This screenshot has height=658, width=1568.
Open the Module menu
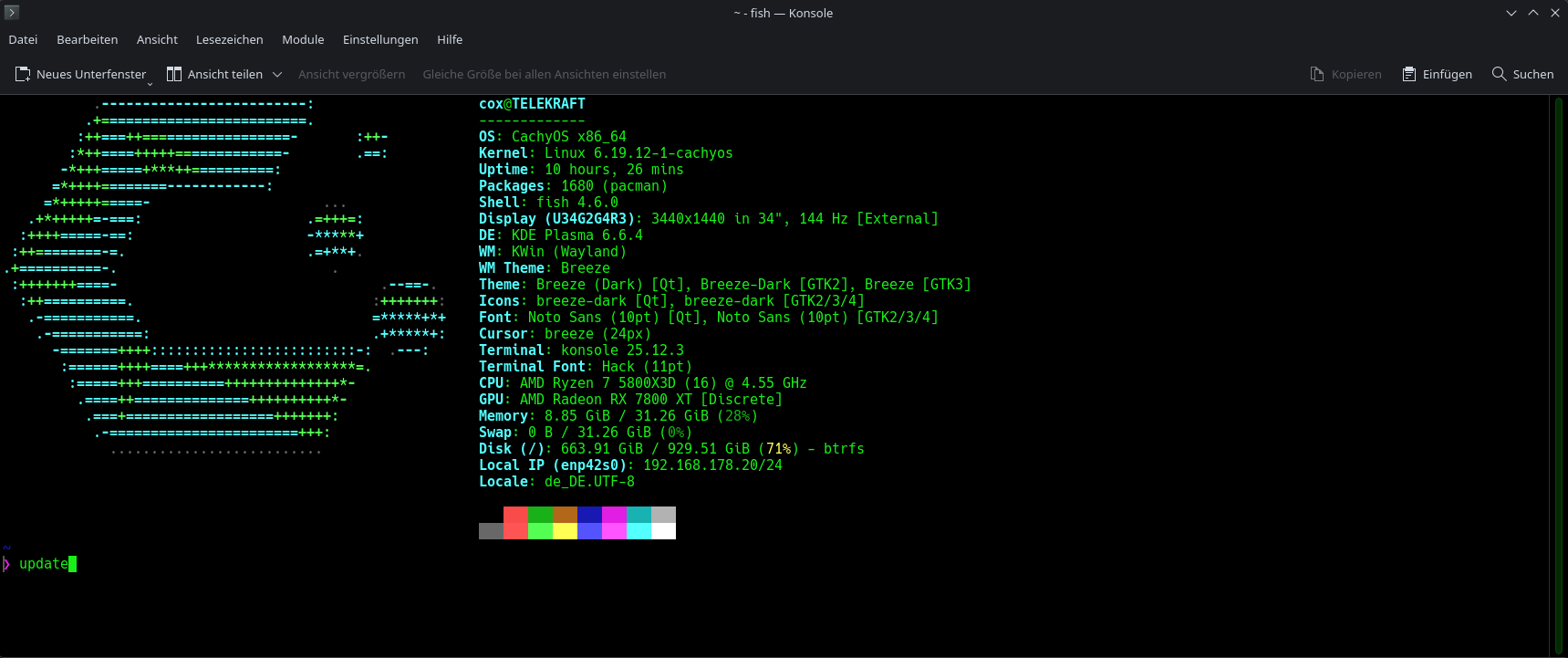[303, 39]
